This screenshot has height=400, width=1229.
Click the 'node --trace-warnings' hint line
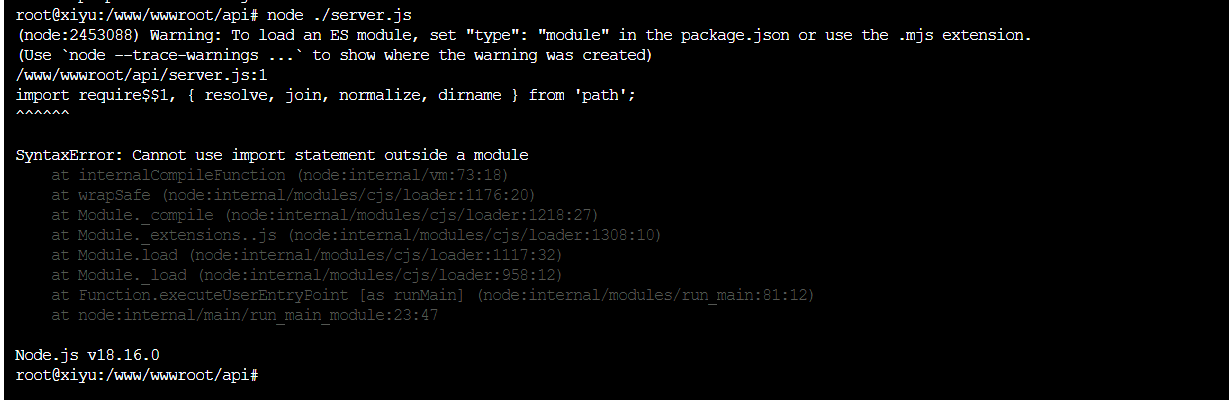point(334,55)
